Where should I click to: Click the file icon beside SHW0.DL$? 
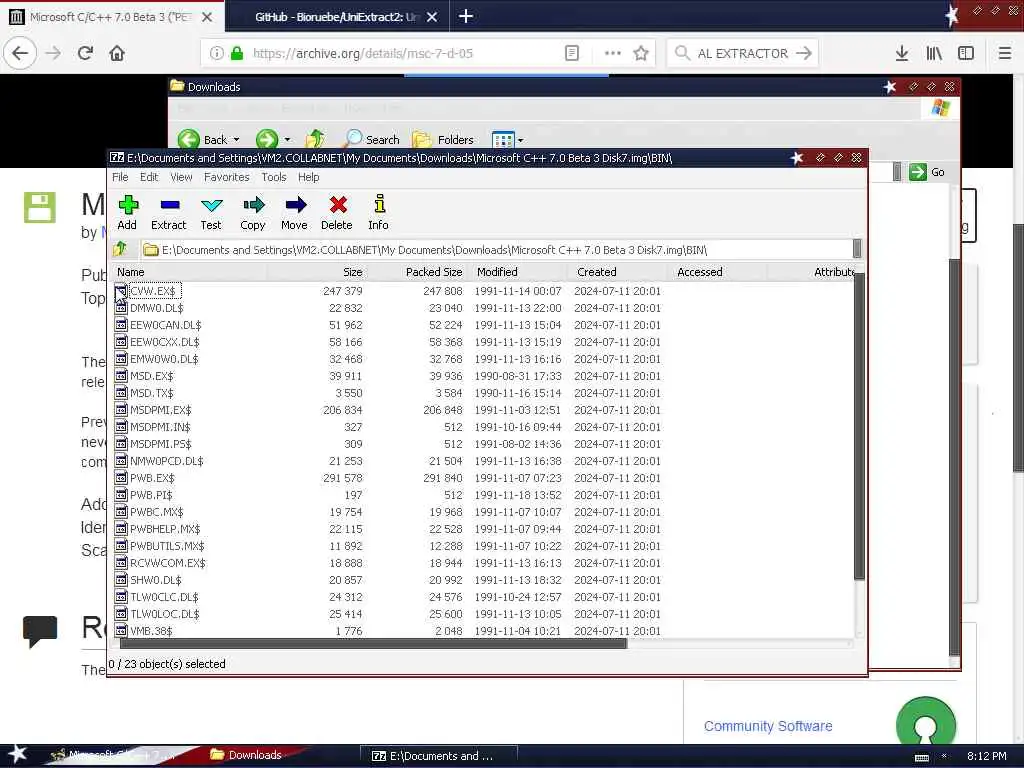(121, 579)
